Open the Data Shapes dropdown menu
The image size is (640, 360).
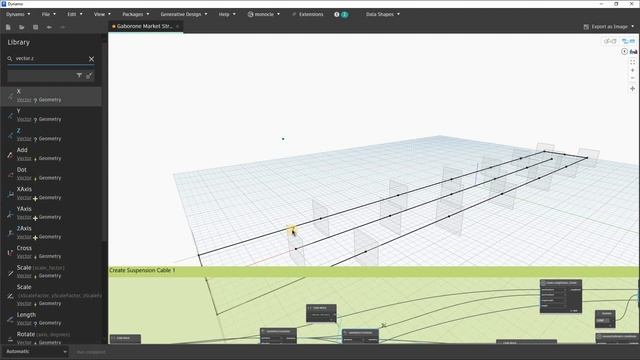382,14
